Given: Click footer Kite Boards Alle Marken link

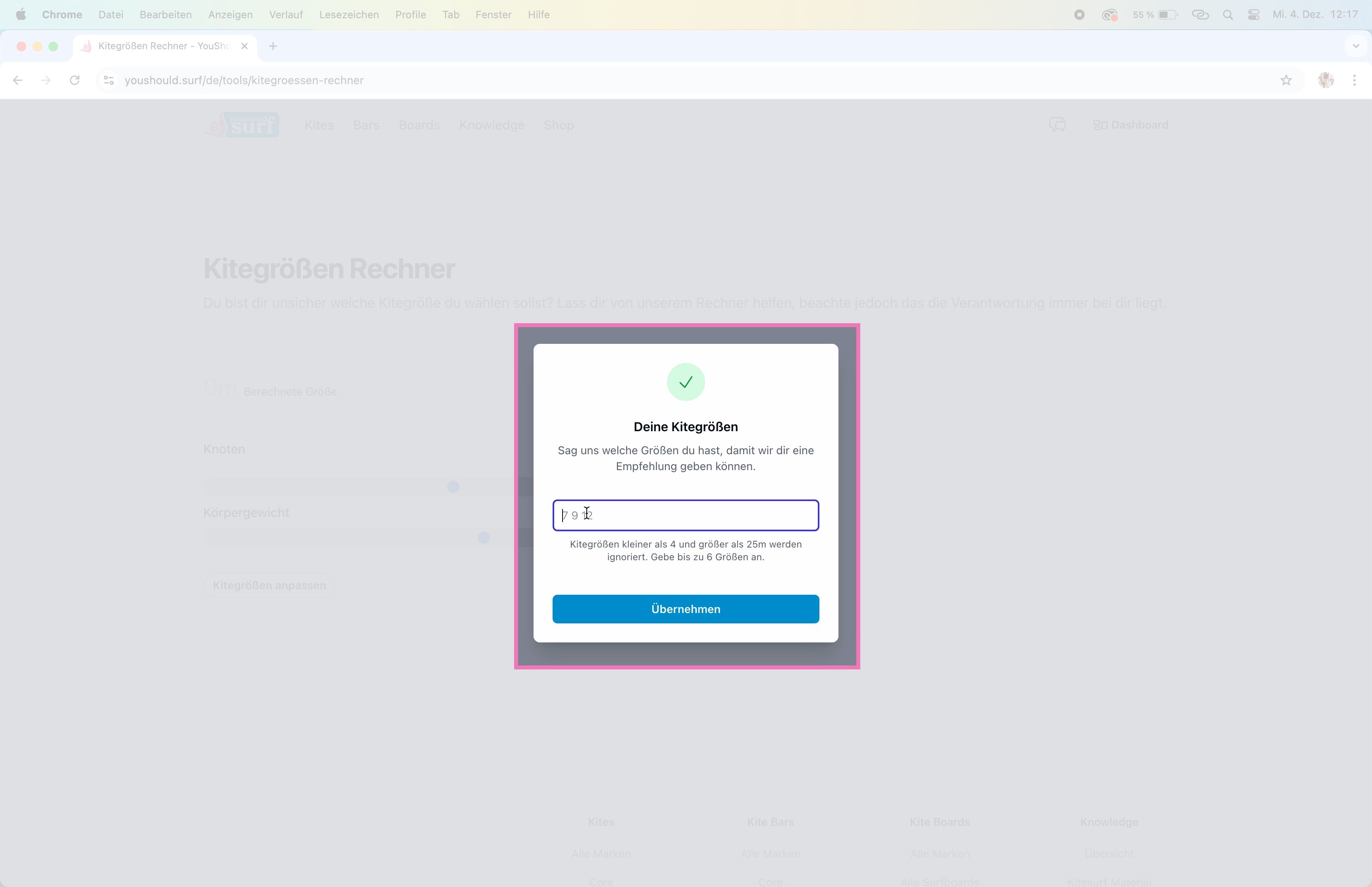Looking at the screenshot, I should click(x=940, y=854).
